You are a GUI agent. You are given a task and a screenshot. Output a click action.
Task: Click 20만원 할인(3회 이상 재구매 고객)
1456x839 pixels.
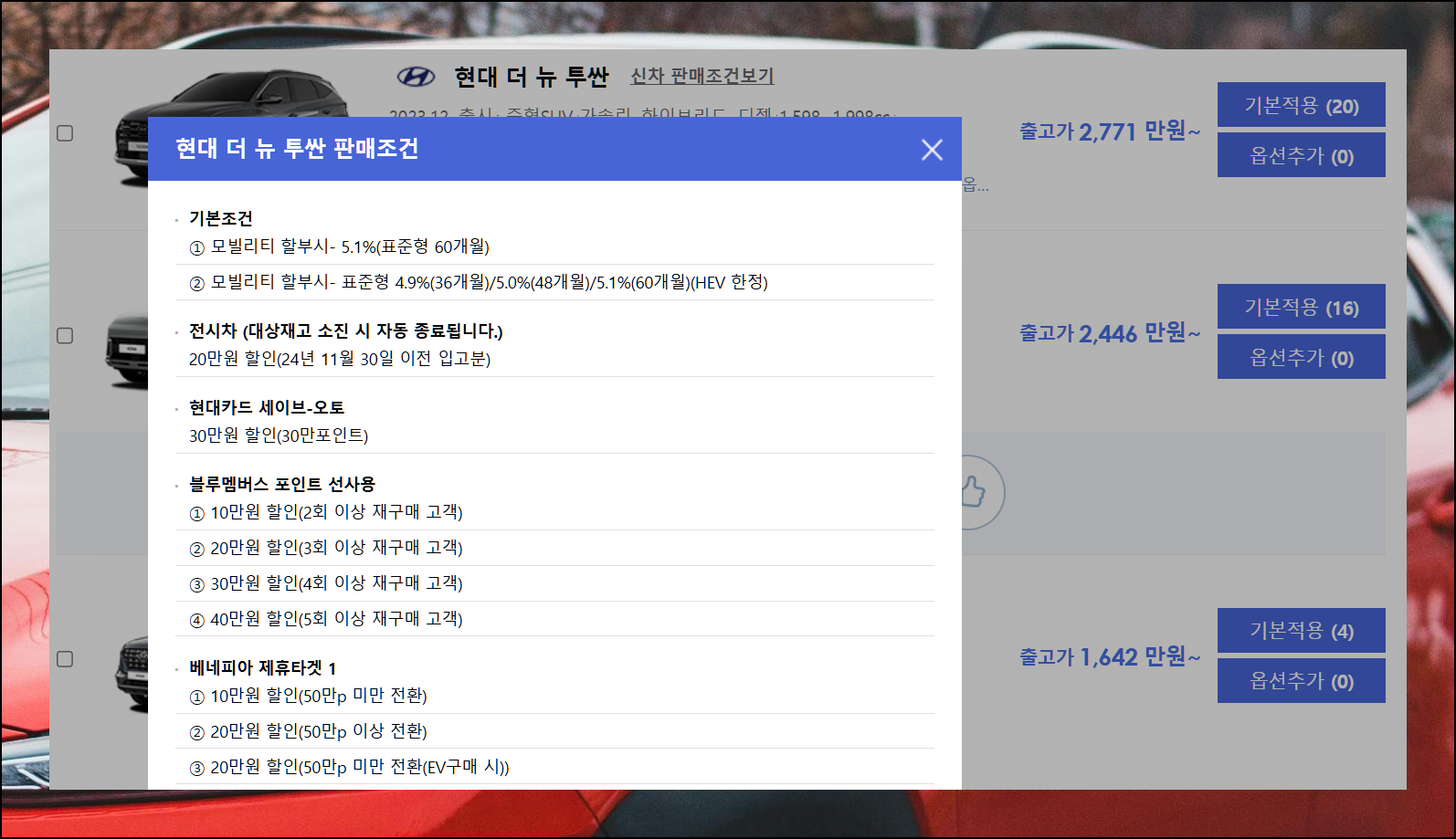(326, 548)
